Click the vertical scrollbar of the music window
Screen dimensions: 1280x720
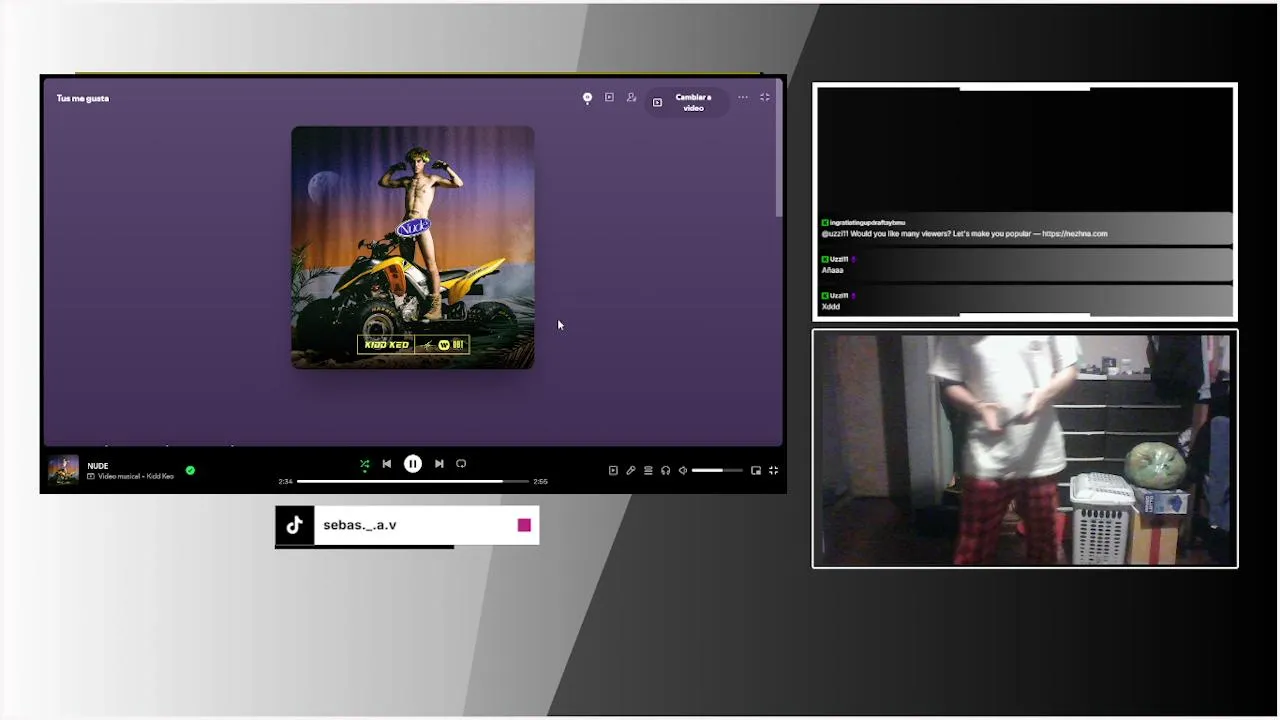click(779, 150)
